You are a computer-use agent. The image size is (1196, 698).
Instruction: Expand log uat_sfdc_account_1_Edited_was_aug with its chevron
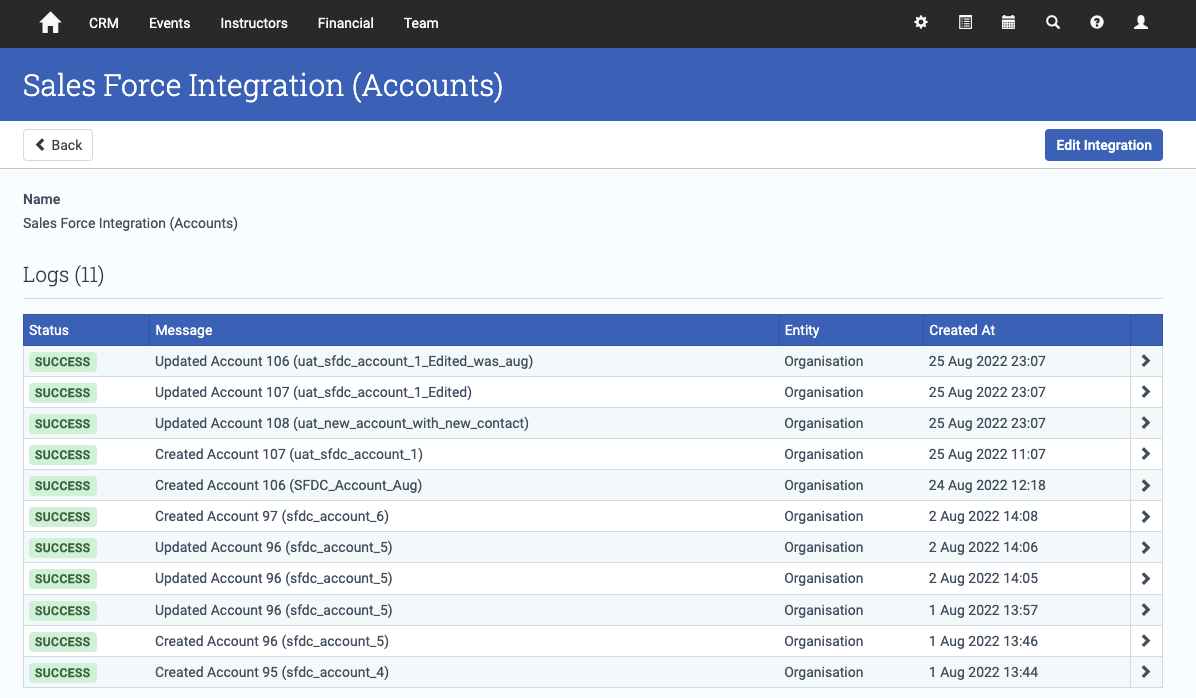1146,361
